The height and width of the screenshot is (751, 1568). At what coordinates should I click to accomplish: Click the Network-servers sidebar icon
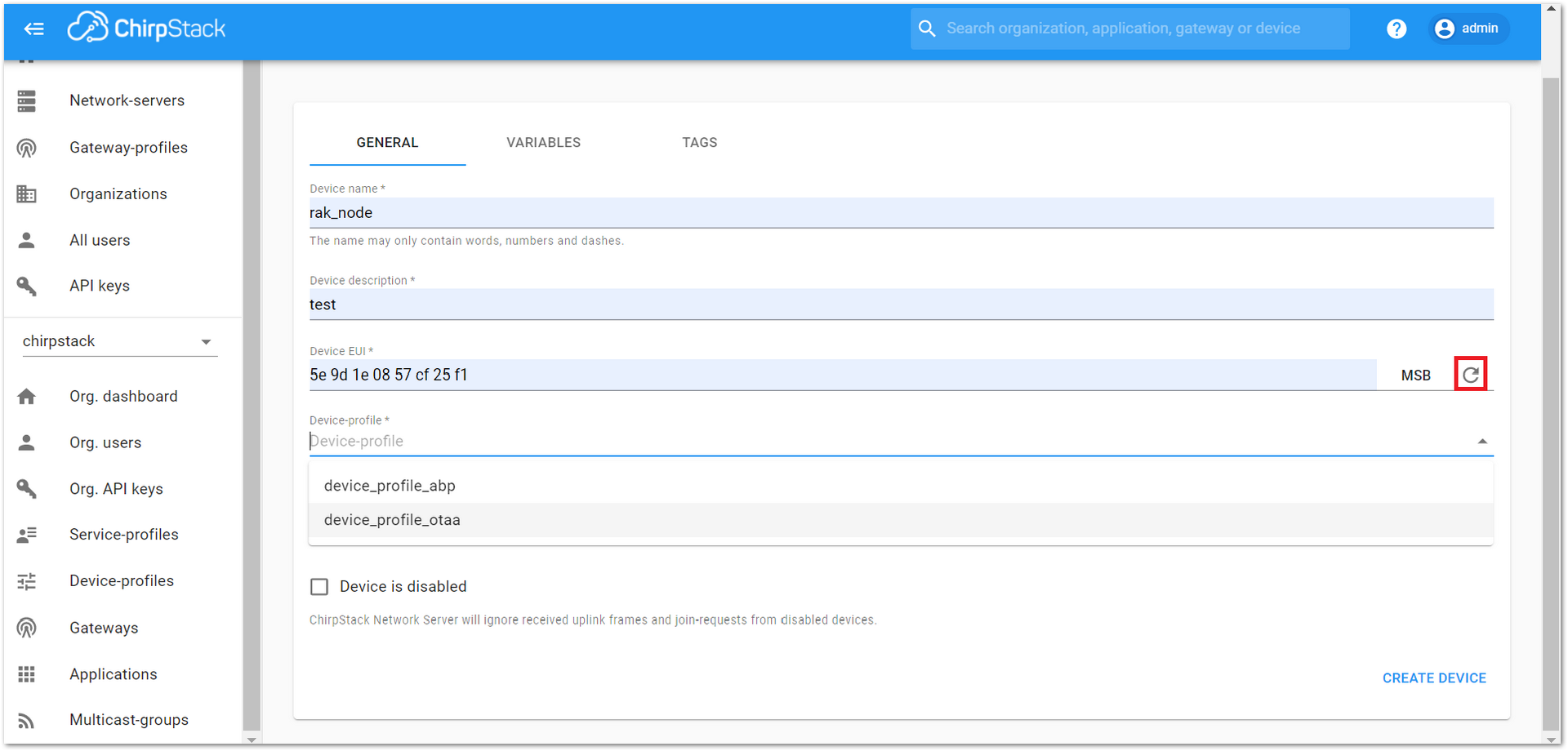point(27,100)
